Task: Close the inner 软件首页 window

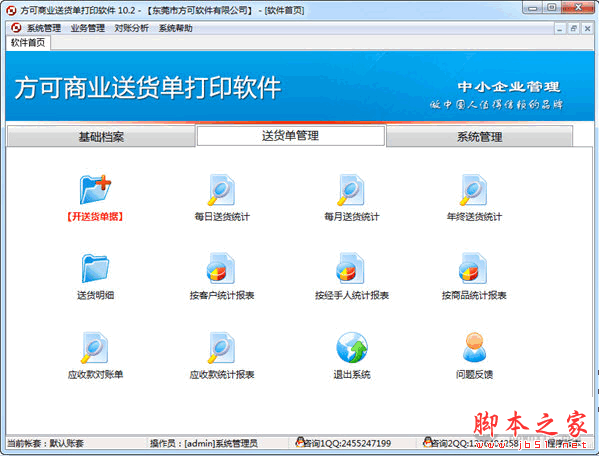Action: (588, 29)
